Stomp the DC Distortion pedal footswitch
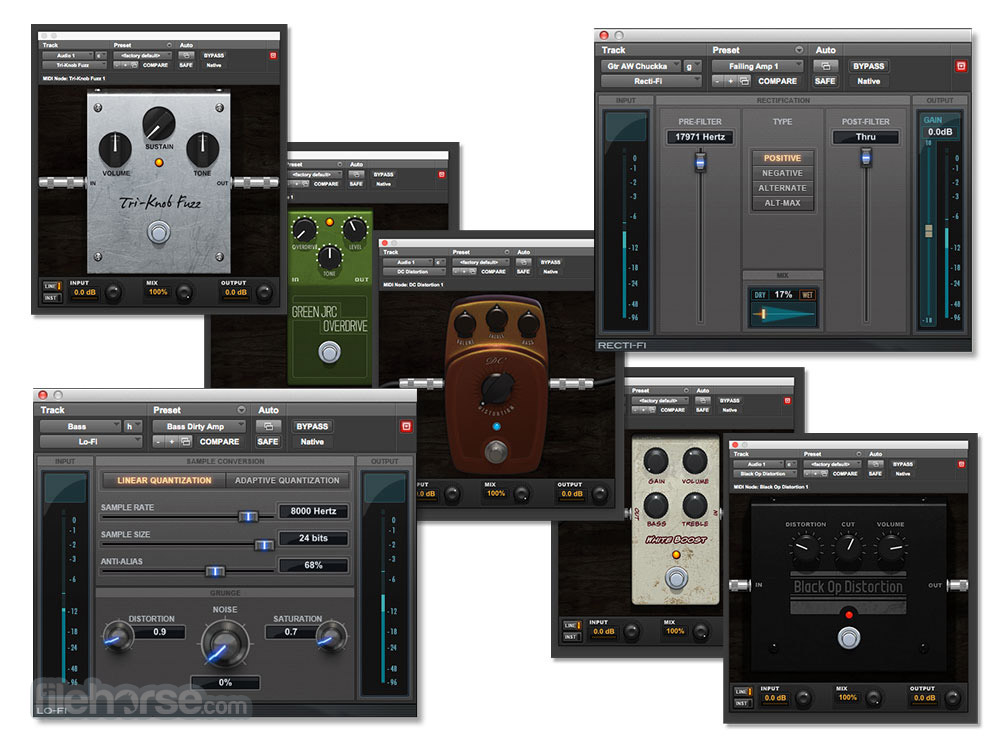Image resolution: width=1000 pixels, height=750 pixels. point(496,451)
